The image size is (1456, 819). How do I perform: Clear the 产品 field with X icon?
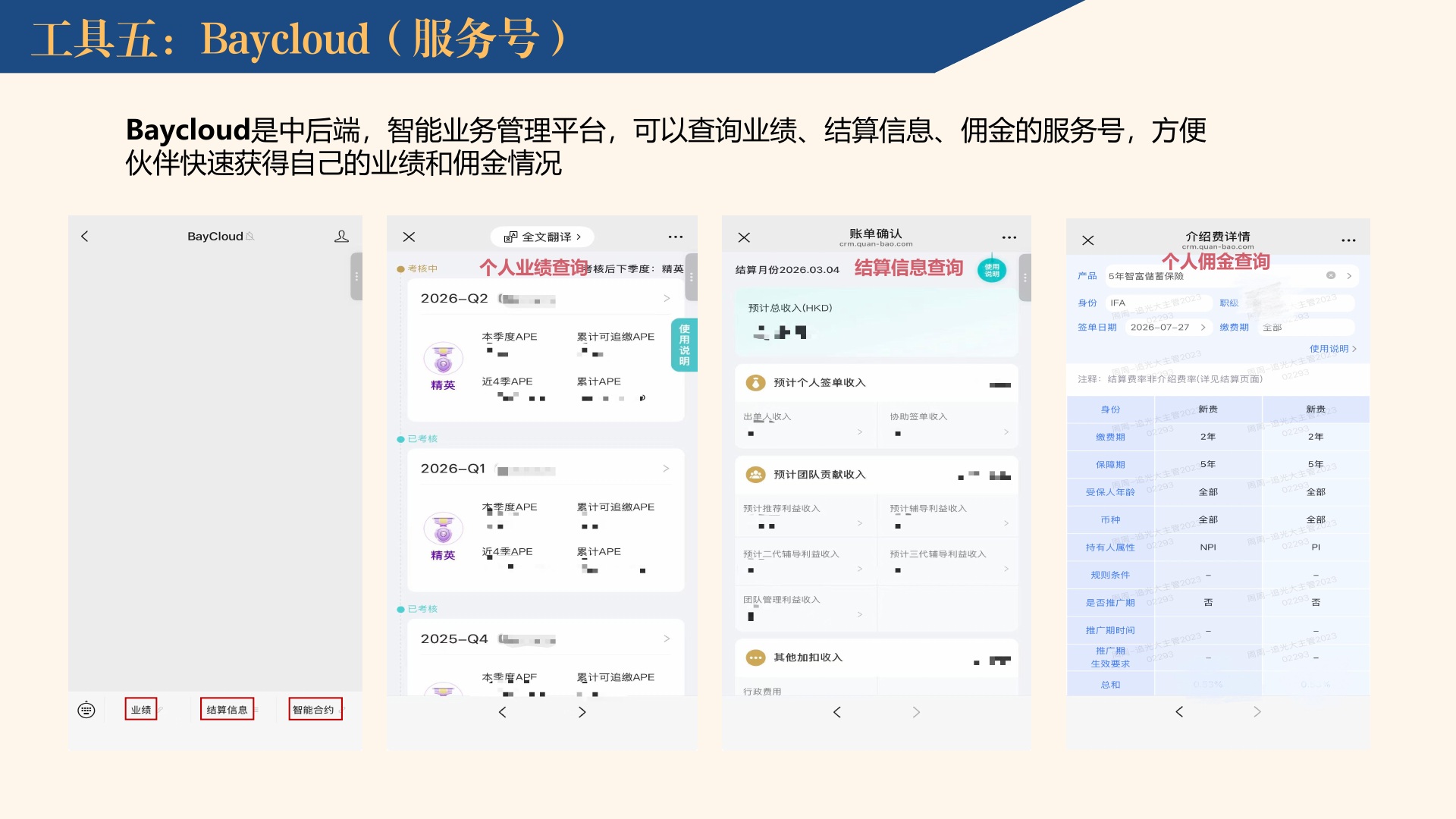pos(1331,275)
